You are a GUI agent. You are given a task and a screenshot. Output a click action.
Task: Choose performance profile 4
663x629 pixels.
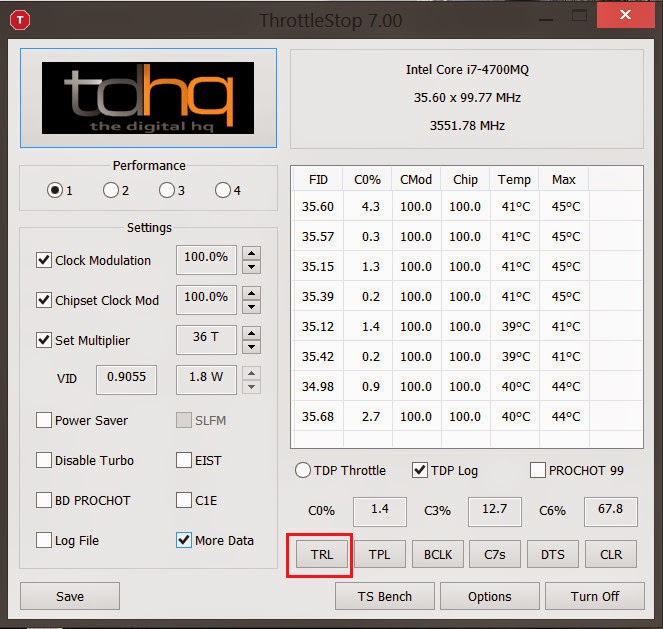click(222, 190)
